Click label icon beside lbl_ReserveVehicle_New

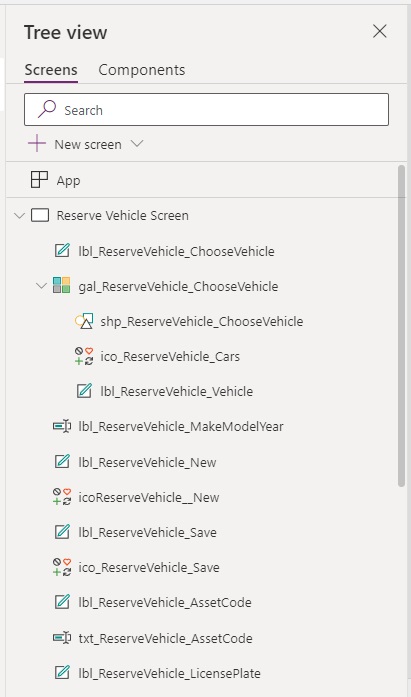point(62,461)
